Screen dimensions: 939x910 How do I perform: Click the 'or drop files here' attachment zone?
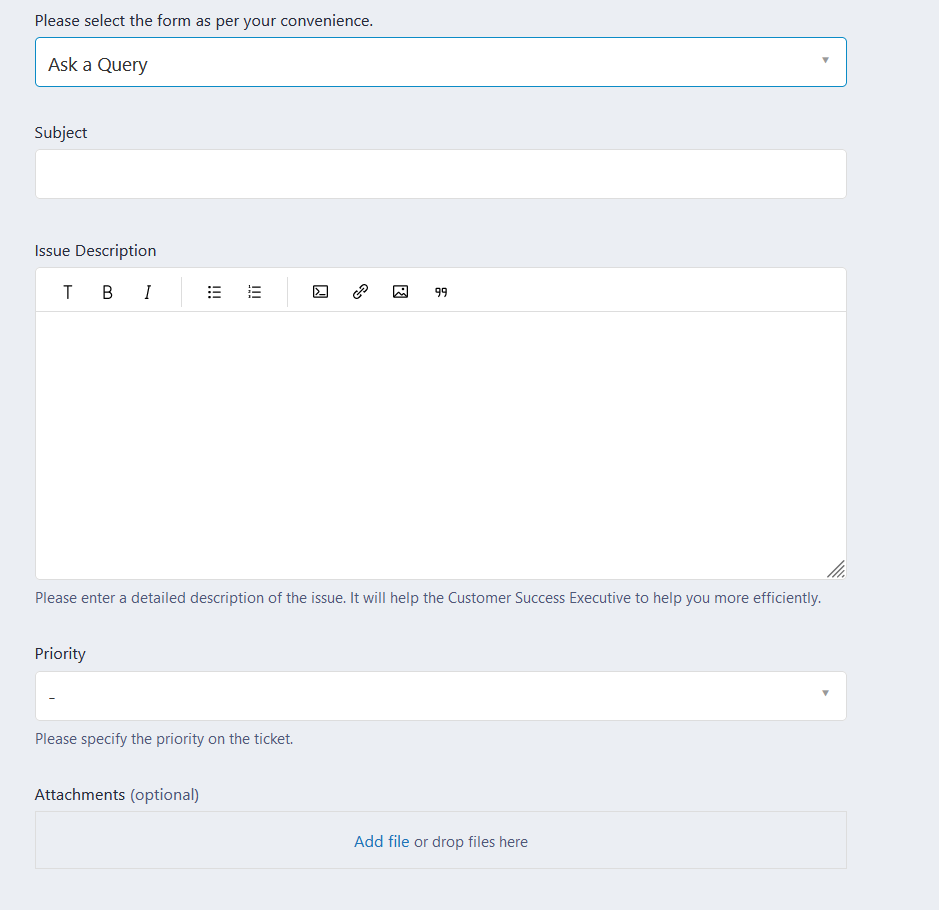pos(441,840)
